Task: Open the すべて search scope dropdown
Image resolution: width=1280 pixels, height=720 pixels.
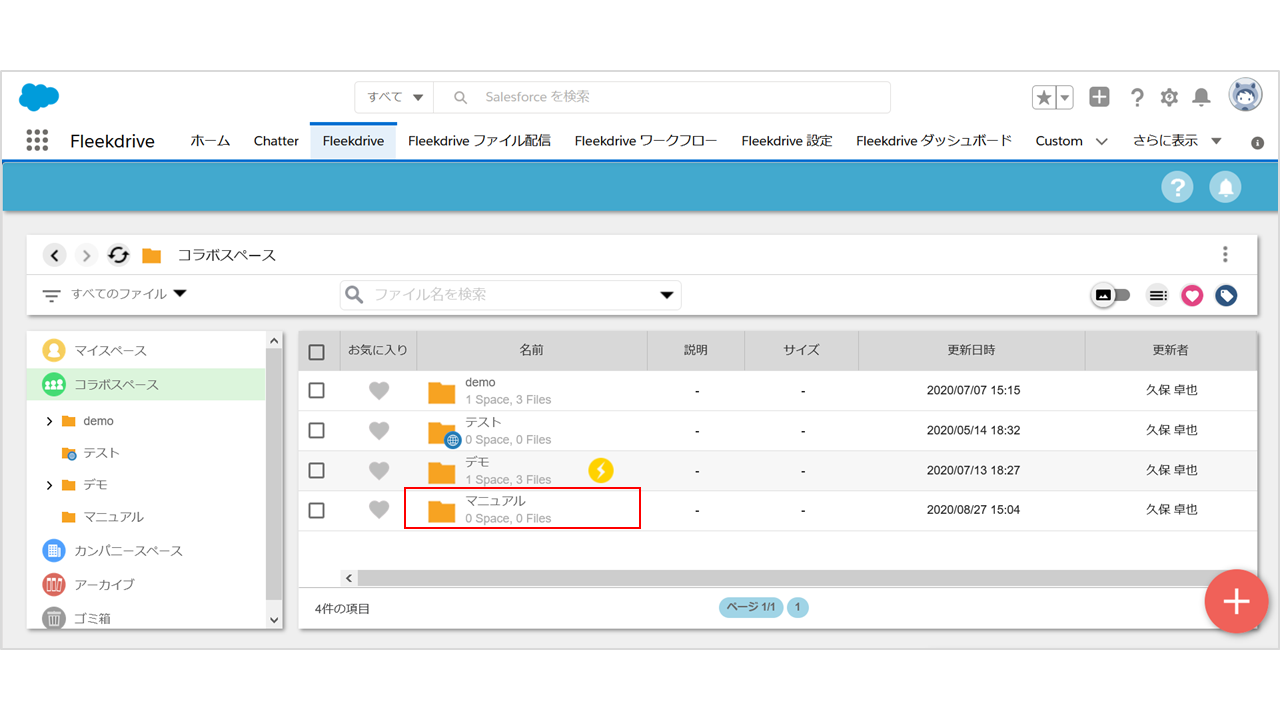Action: [394, 97]
